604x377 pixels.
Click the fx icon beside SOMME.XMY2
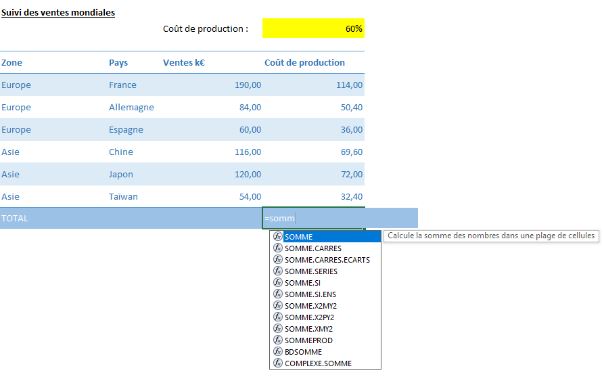(278, 328)
